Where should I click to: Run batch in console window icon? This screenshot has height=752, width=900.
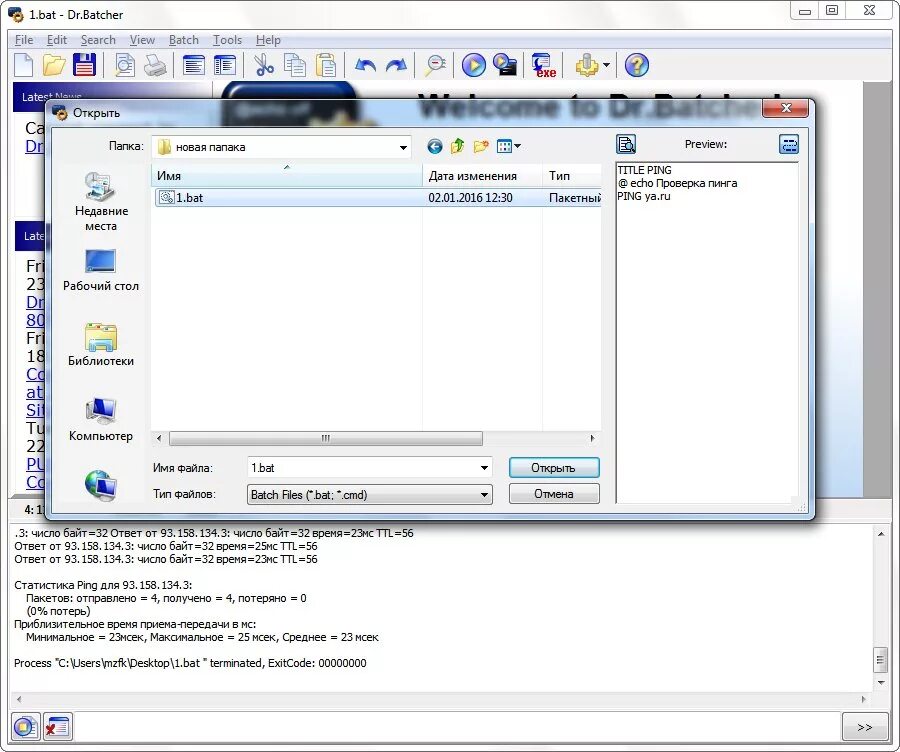click(505, 64)
